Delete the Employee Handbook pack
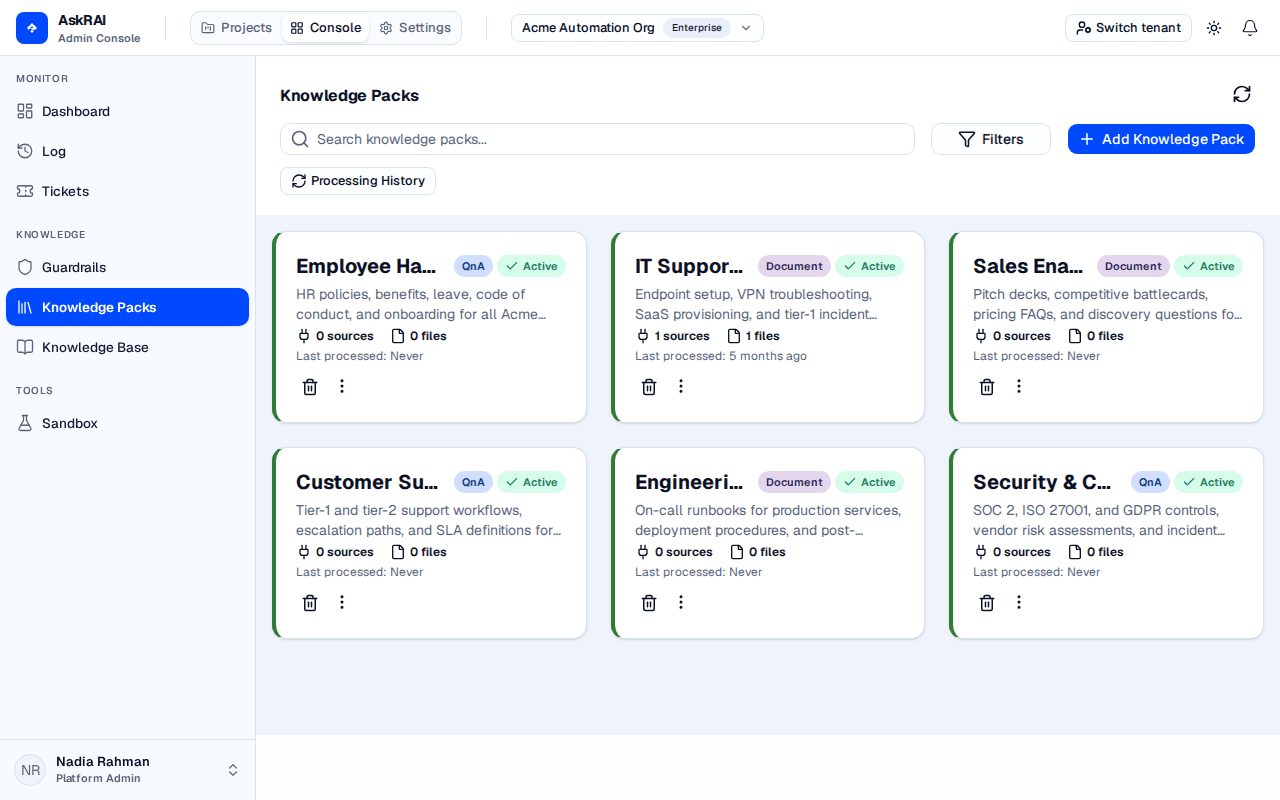 [310, 386]
